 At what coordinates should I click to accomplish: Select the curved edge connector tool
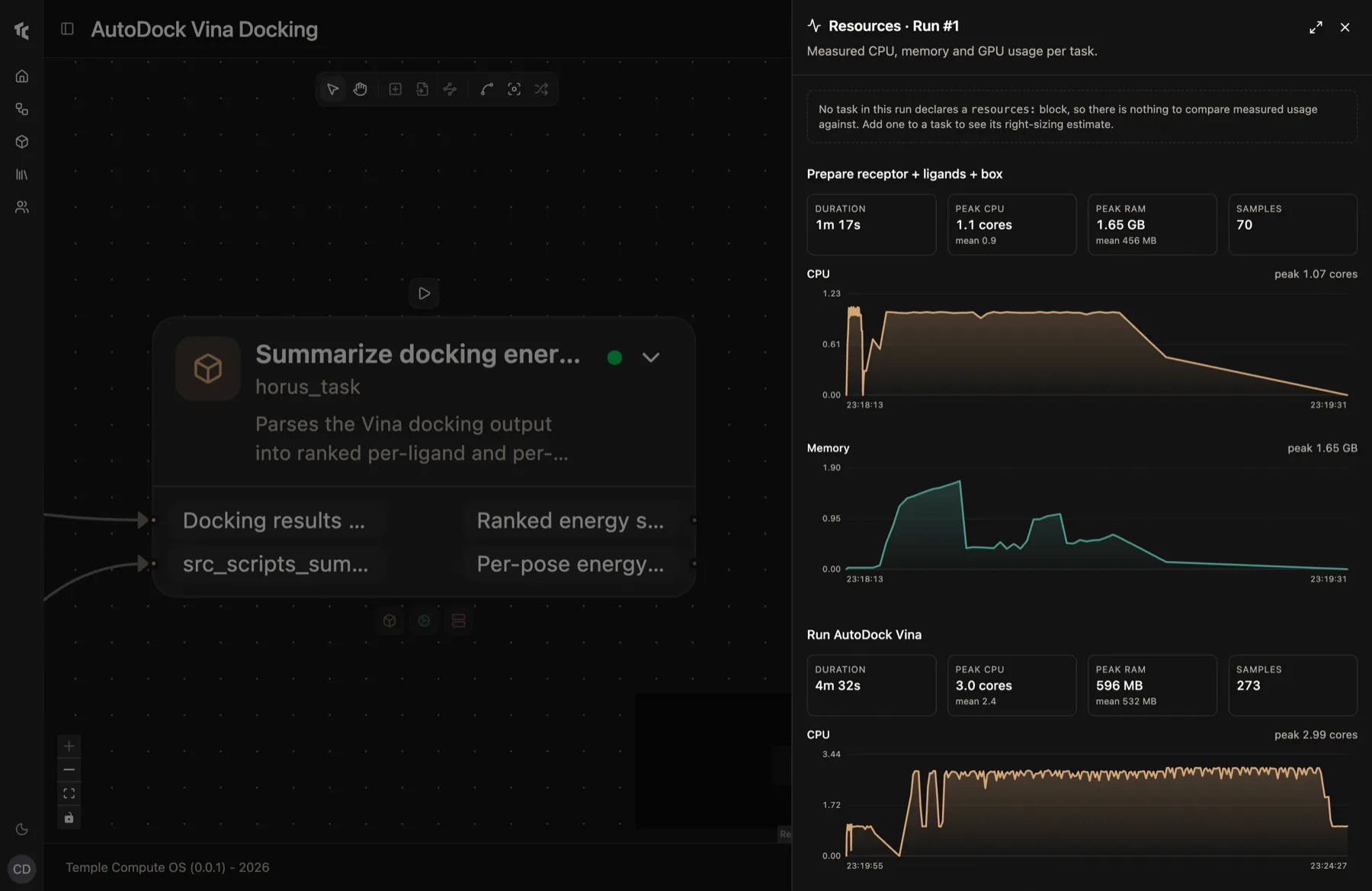486,89
